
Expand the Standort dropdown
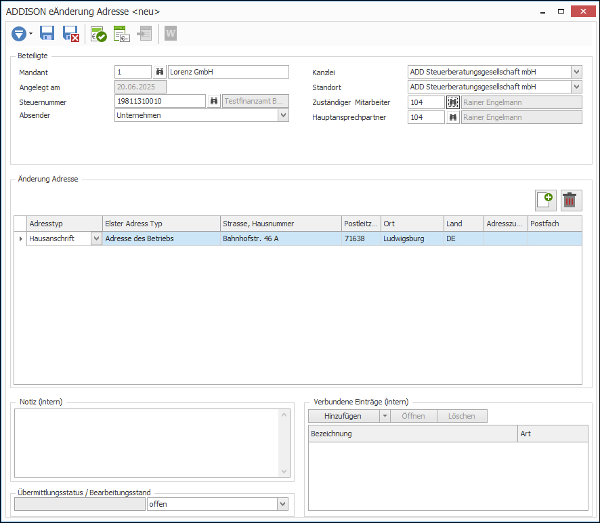point(577,87)
